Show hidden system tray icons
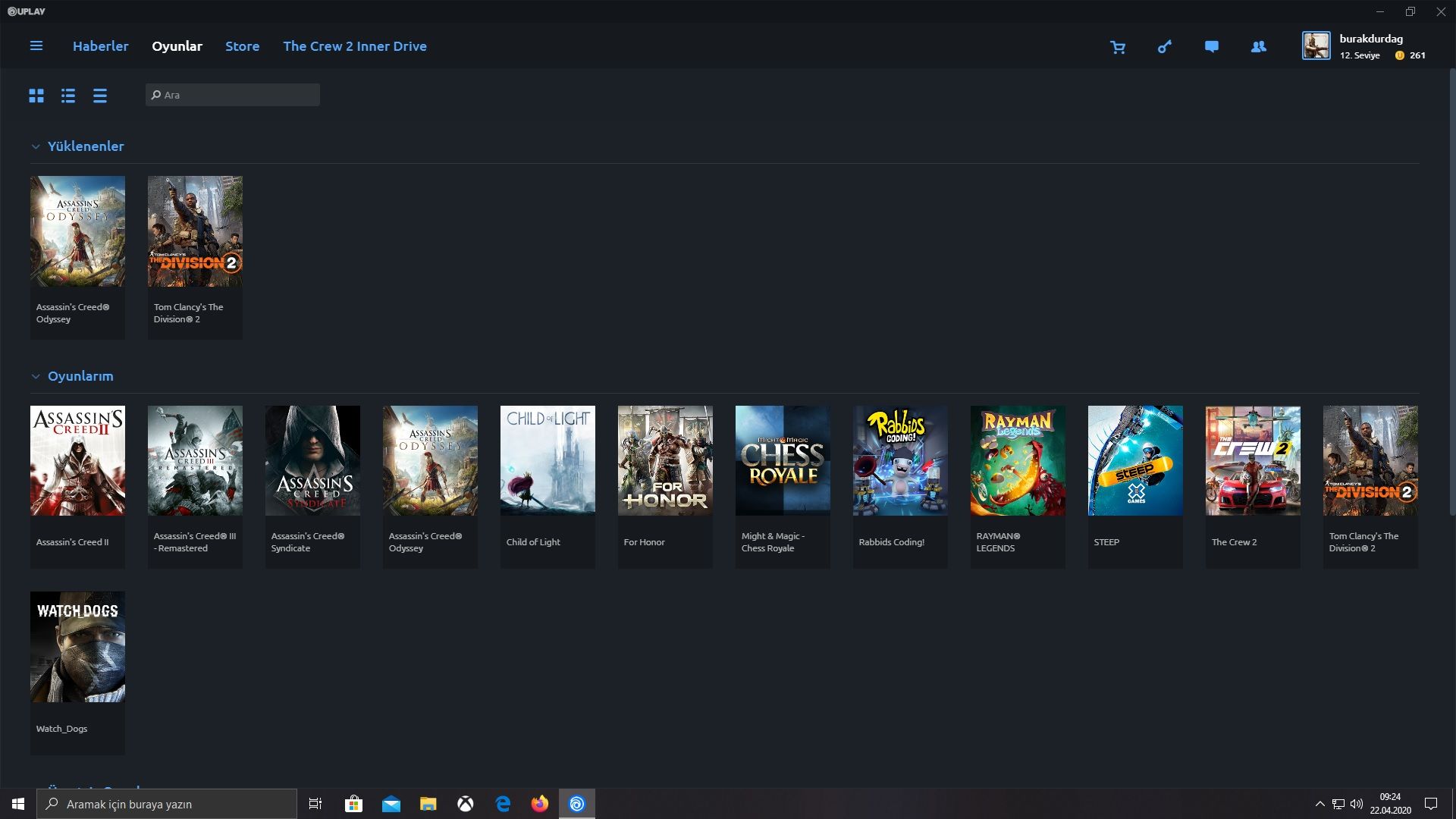 pyautogui.click(x=1319, y=804)
